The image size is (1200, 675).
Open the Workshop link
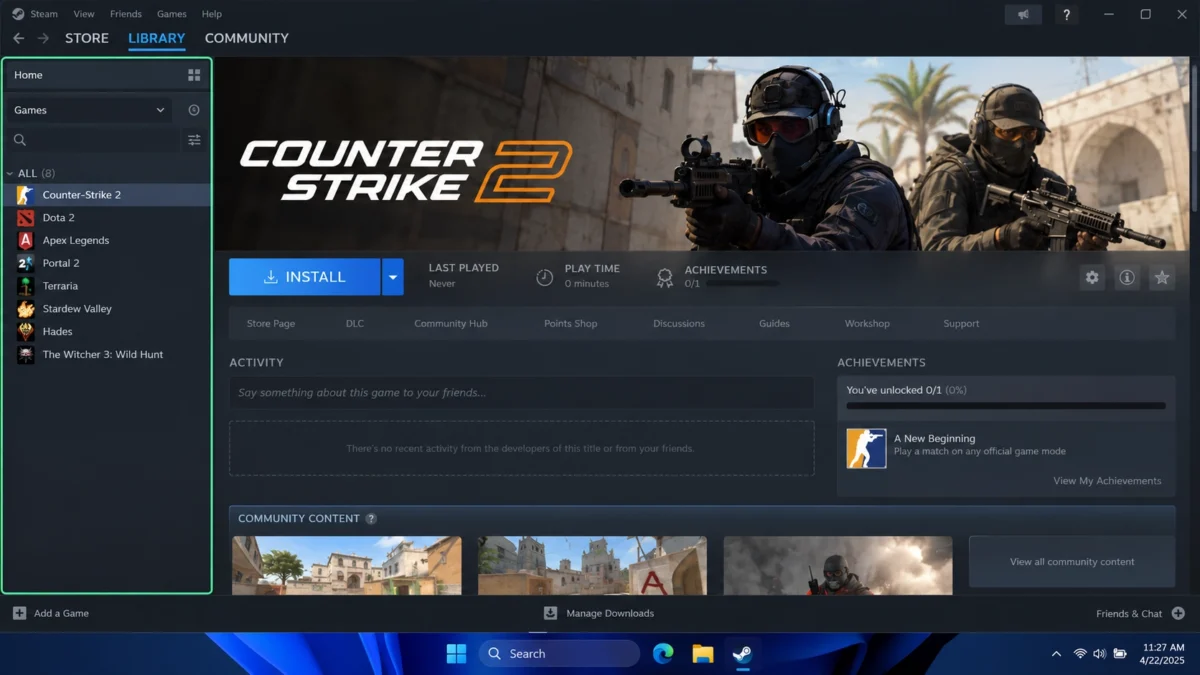(867, 323)
